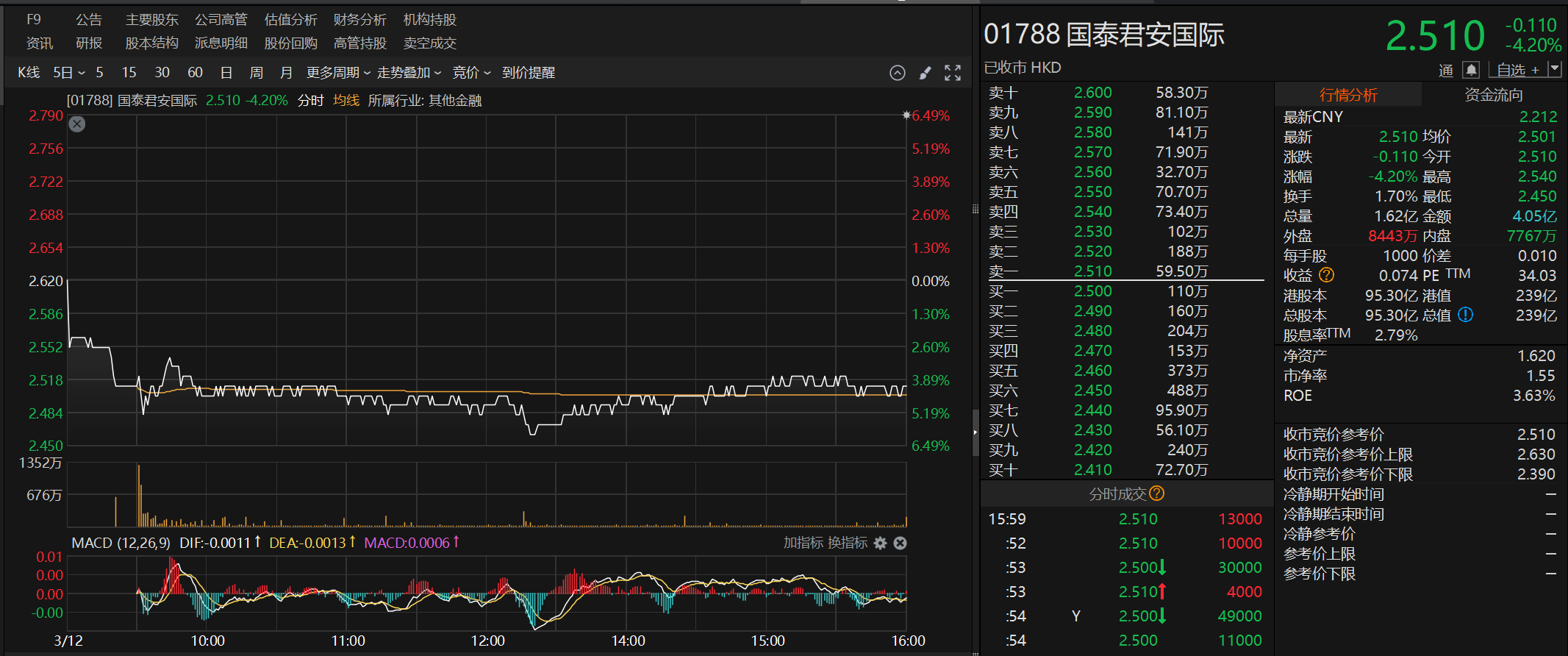Click the stock title 01788 国泰君安国际
Screen dimensions: 1568x656
click(x=1104, y=35)
